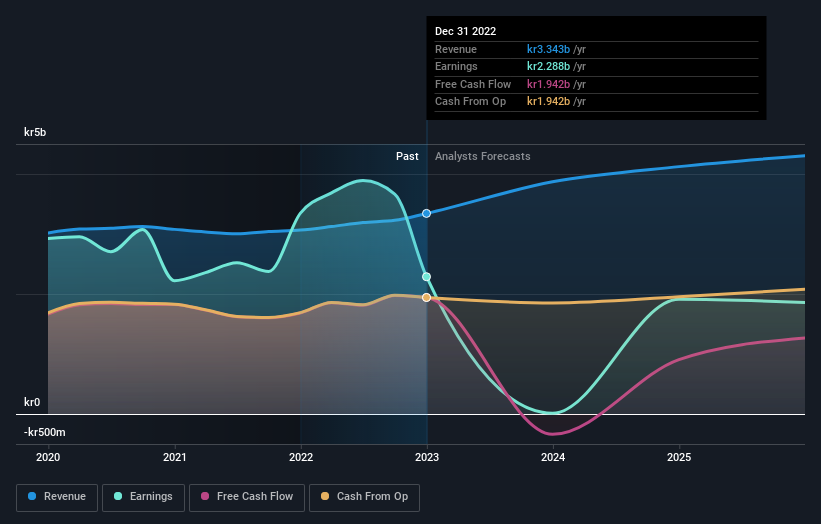Toggle the Cash From Op legend series

coord(364,497)
